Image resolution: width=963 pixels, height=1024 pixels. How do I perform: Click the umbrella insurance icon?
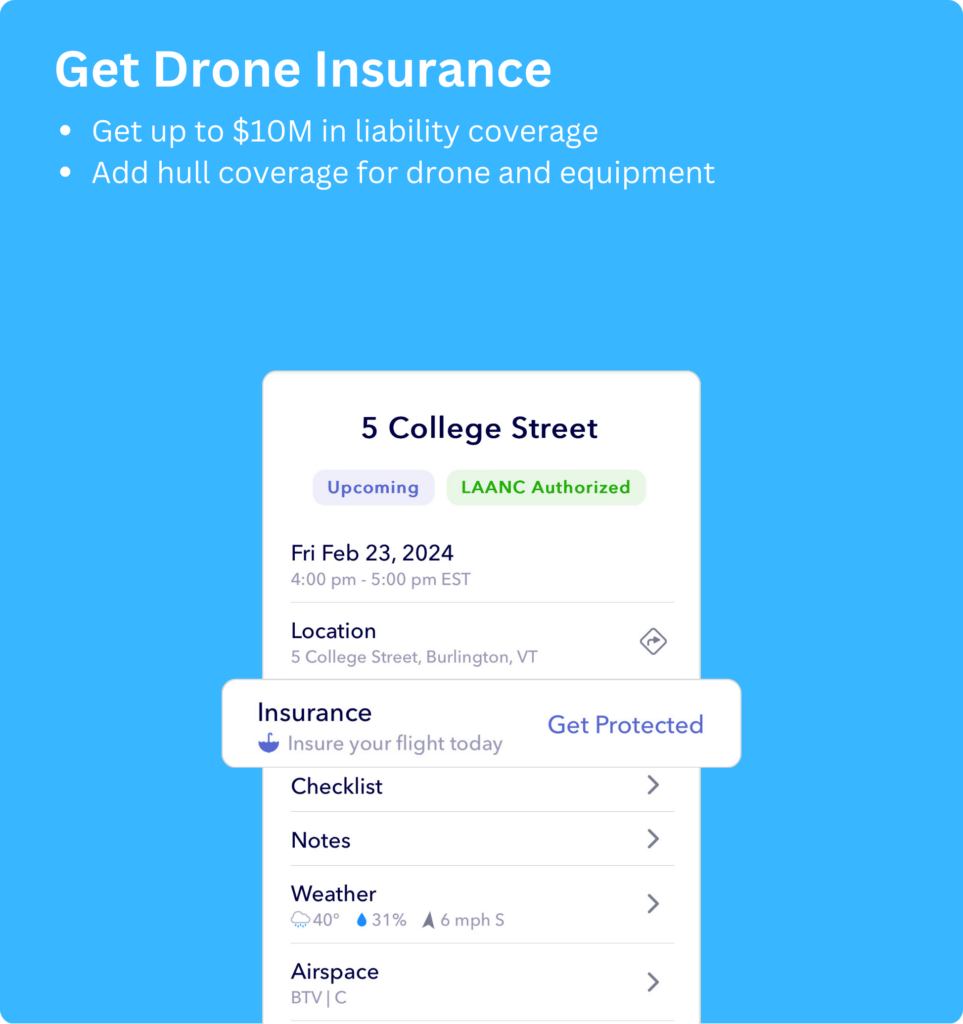(268, 743)
